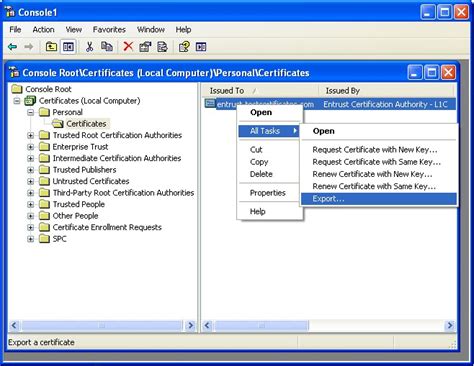Click left arrow of tree pane scrollbar

click(x=14, y=325)
